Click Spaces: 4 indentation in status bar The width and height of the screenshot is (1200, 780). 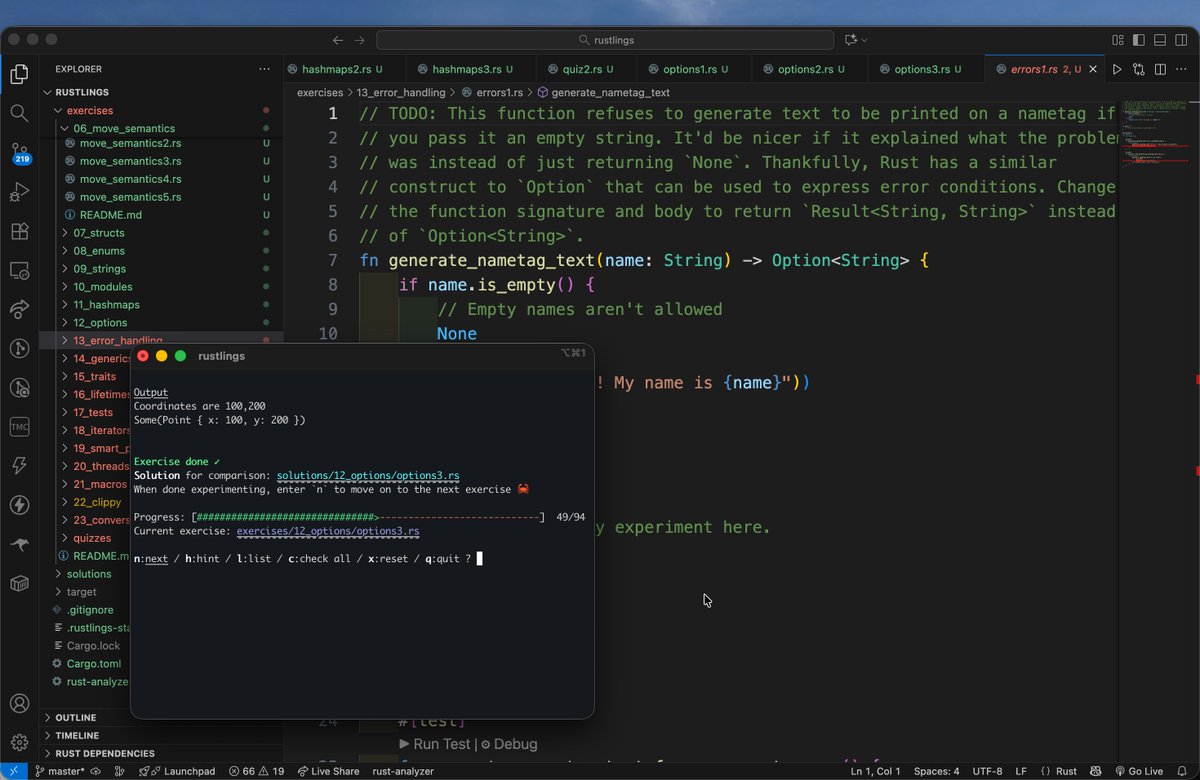click(936, 771)
